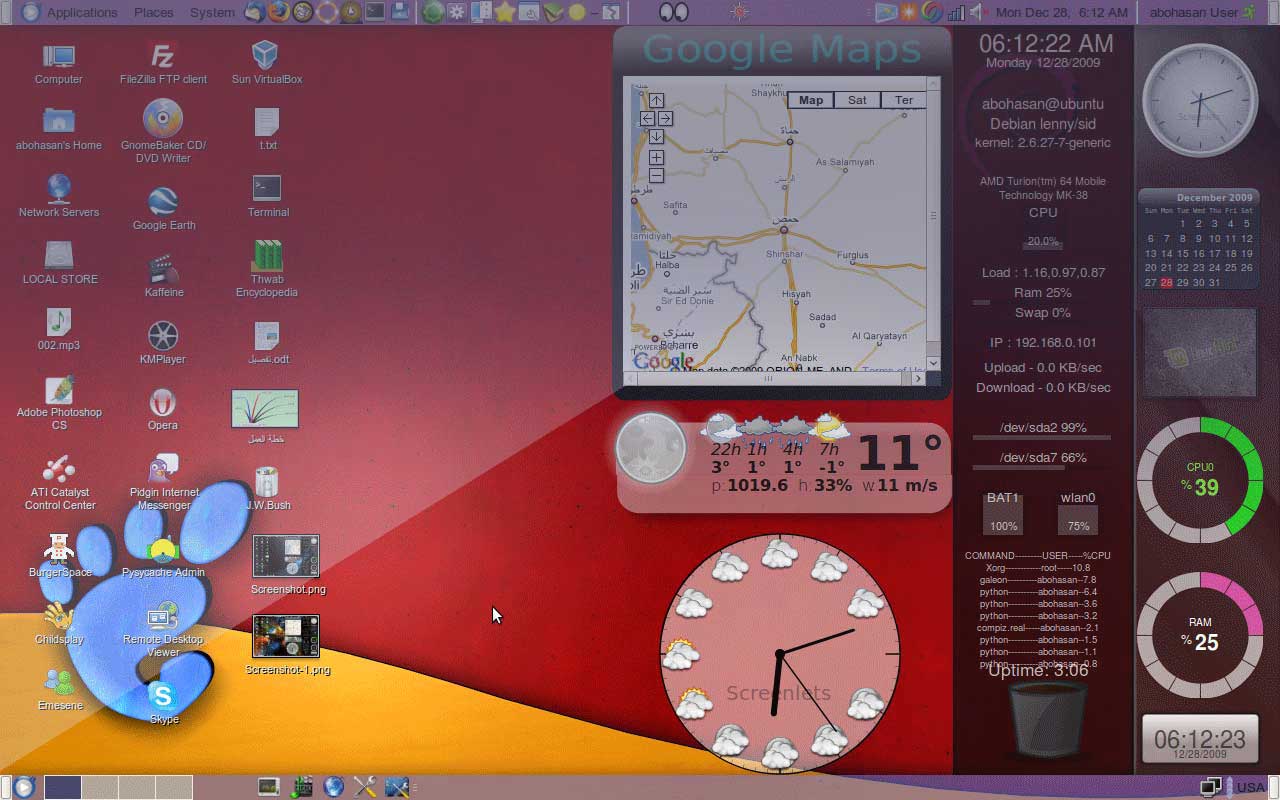Switch Google Maps to Ter view

(x=903, y=100)
